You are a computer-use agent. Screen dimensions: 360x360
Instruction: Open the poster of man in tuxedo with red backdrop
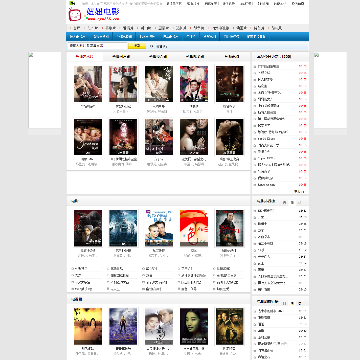194,84
